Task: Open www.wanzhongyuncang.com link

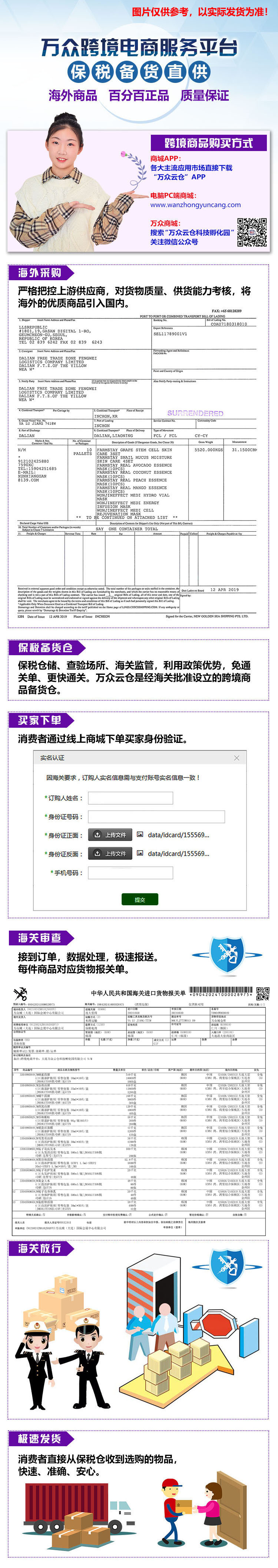Action: coord(195,205)
